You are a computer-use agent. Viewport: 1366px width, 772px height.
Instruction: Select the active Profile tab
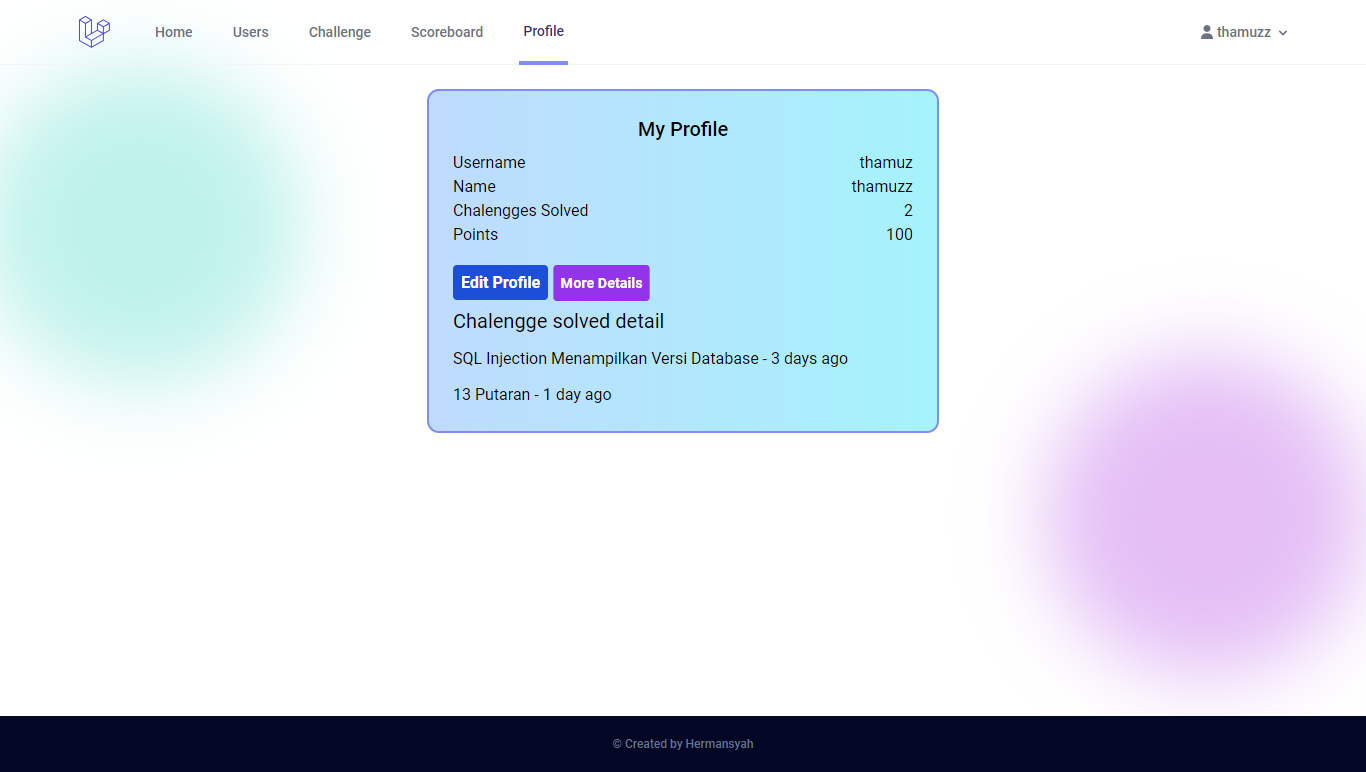click(x=543, y=30)
